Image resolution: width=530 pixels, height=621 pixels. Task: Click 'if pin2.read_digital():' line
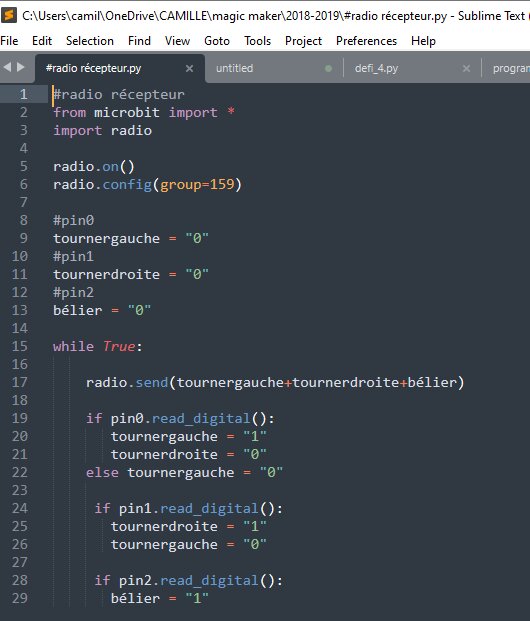[x=189, y=581]
